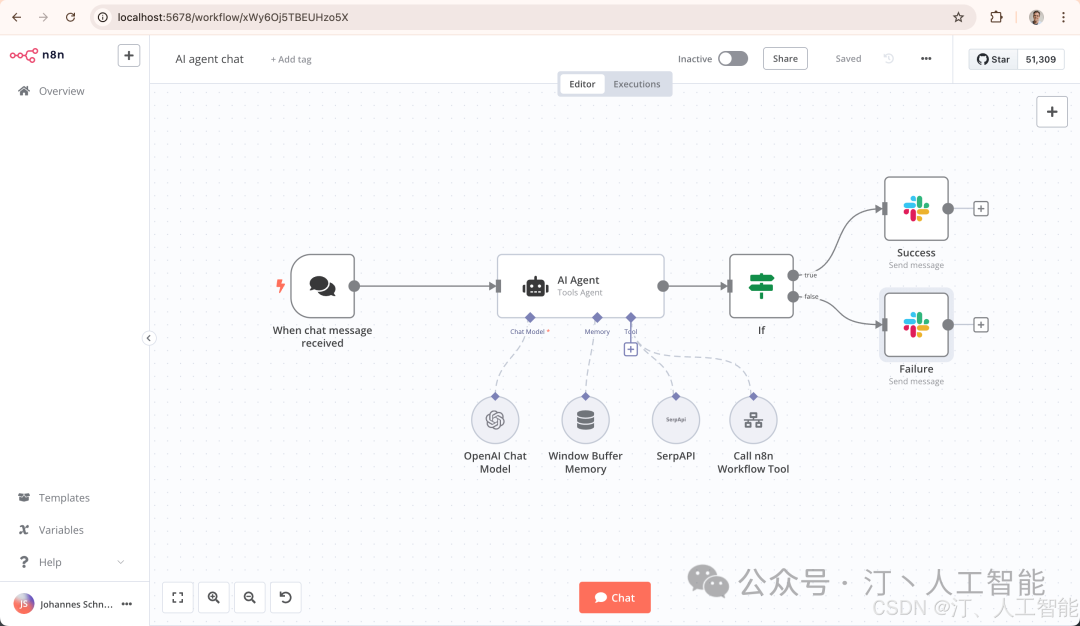The width and height of the screenshot is (1080, 626).
Task: Zoom in on the canvas
Action: 214,598
